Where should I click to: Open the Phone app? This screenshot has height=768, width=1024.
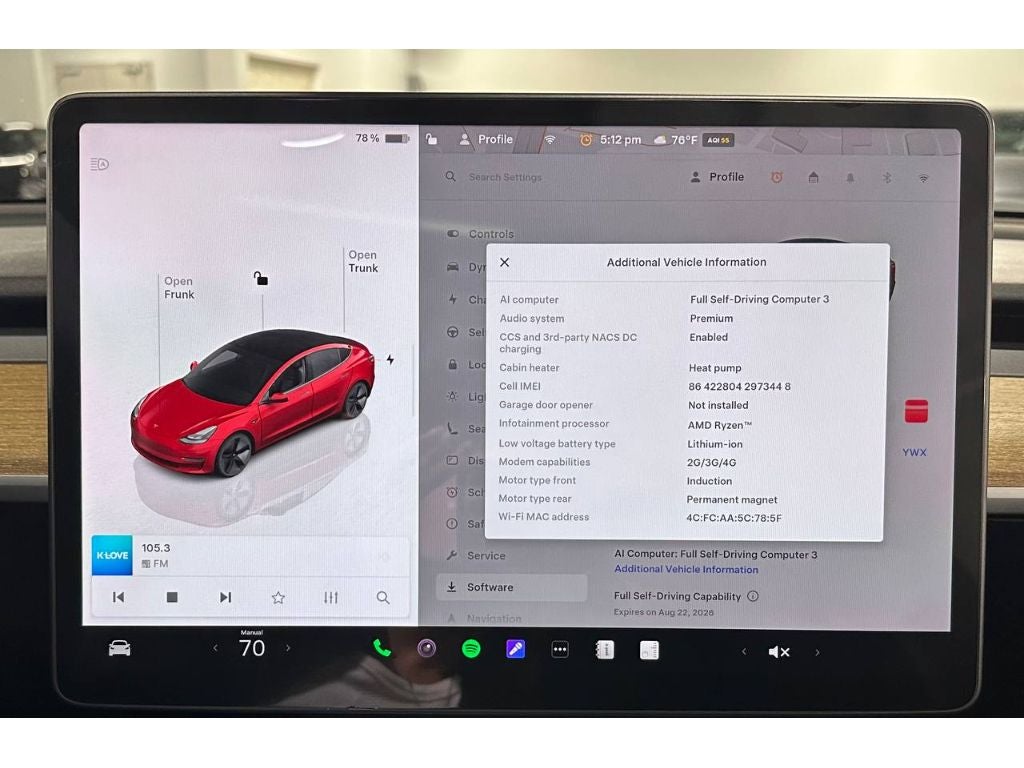pyautogui.click(x=382, y=648)
